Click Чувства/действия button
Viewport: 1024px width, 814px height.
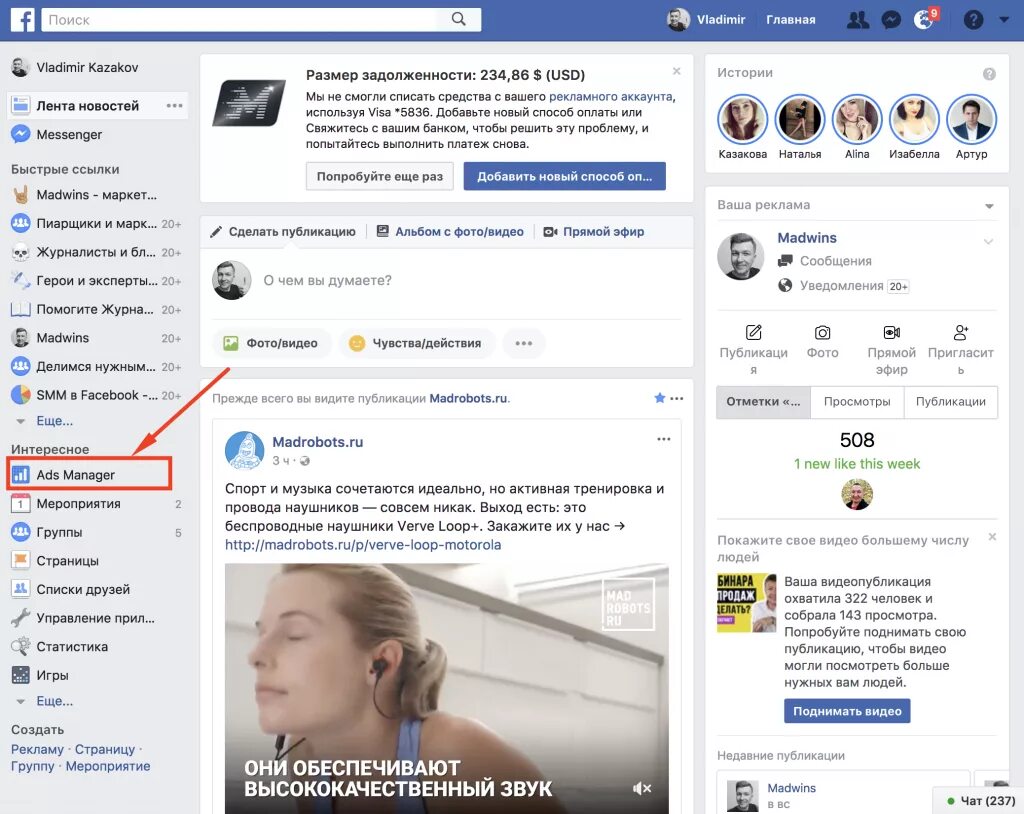(x=415, y=343)
